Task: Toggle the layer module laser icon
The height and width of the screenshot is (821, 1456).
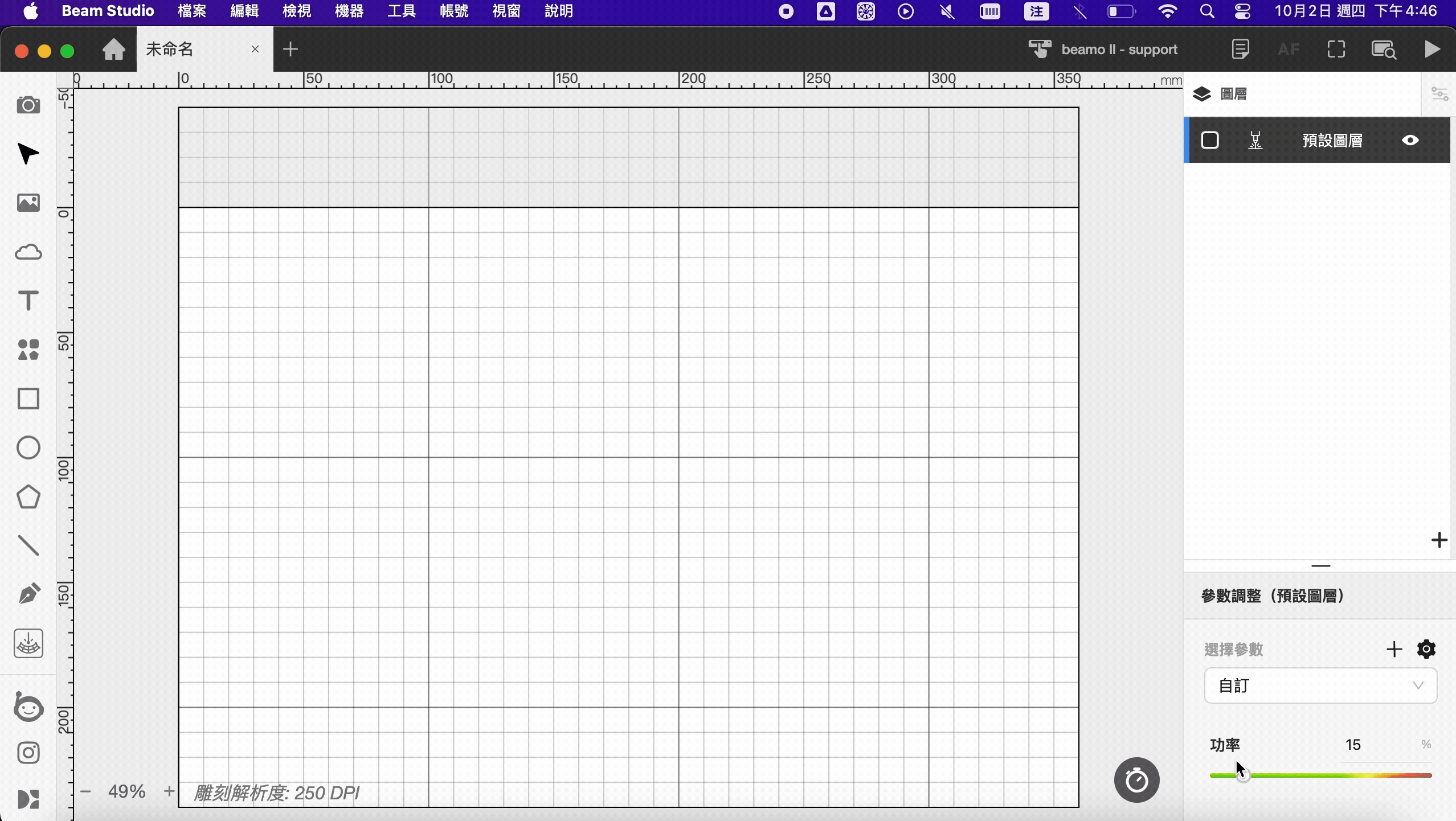Action: point(1255,140)
